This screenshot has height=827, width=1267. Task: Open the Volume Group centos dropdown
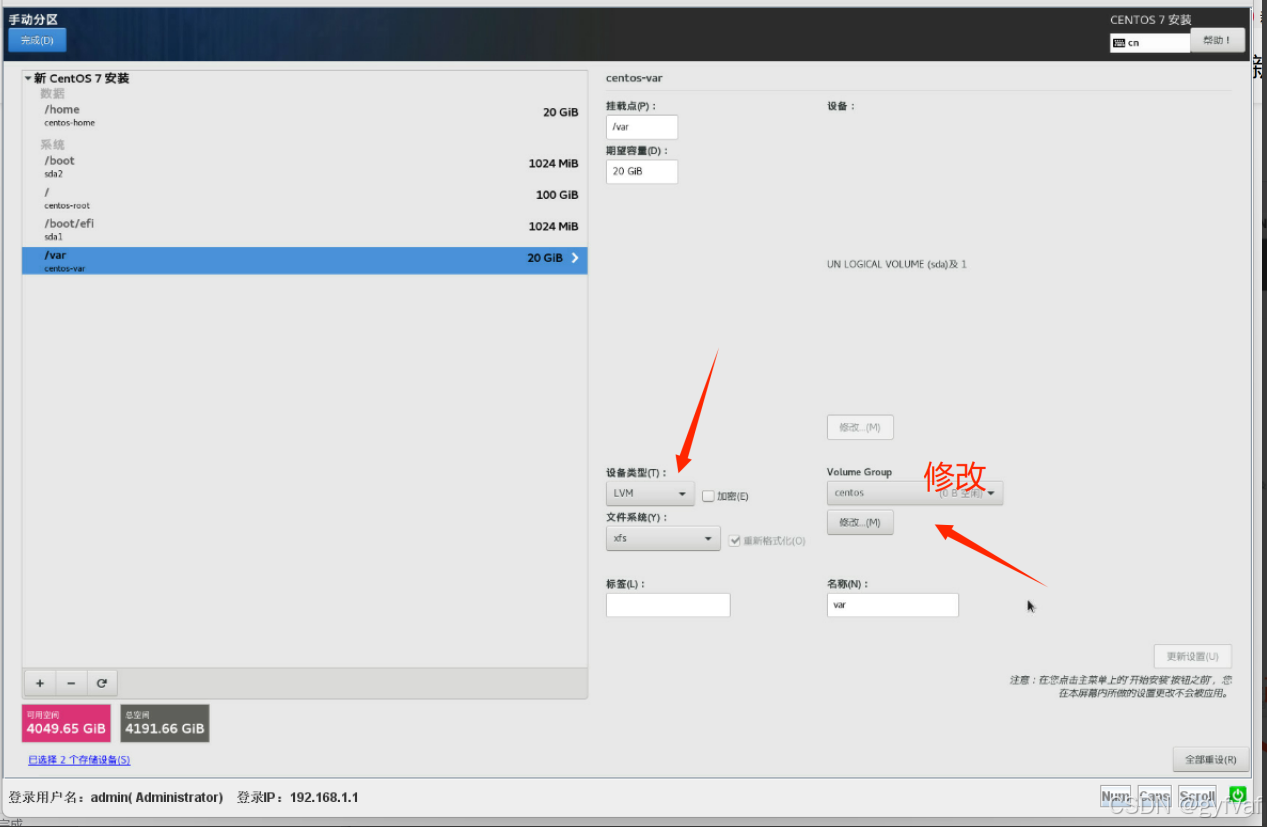tap(915, 493)
